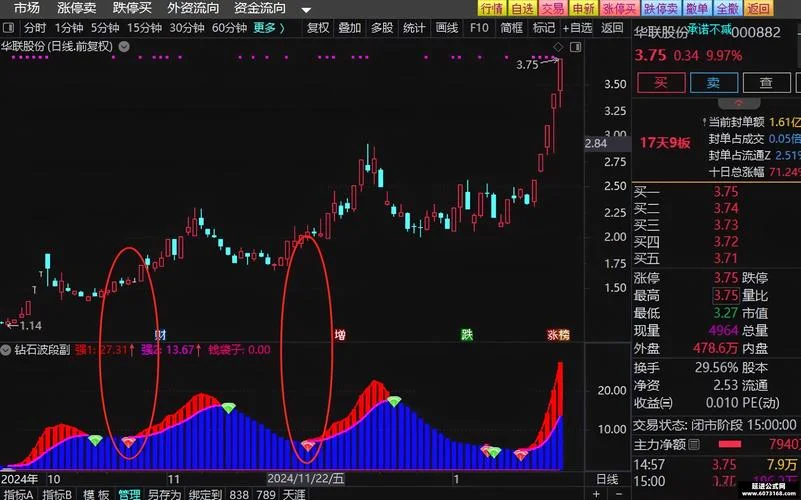Image resolution: width=801 pixels, height=500 pixels.
Task: Switch to the 15分钟 timeframe tab
Action: tap(145, 28)
